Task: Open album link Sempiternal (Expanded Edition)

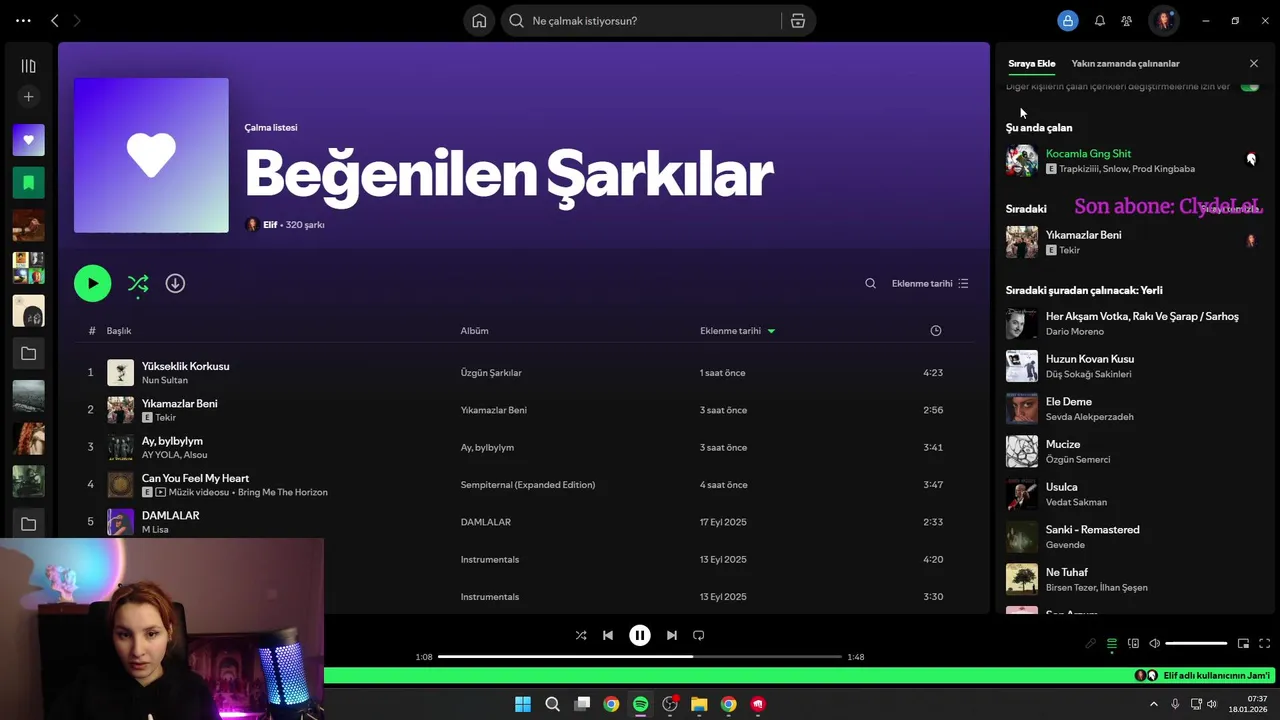Action: pos(528,485)
